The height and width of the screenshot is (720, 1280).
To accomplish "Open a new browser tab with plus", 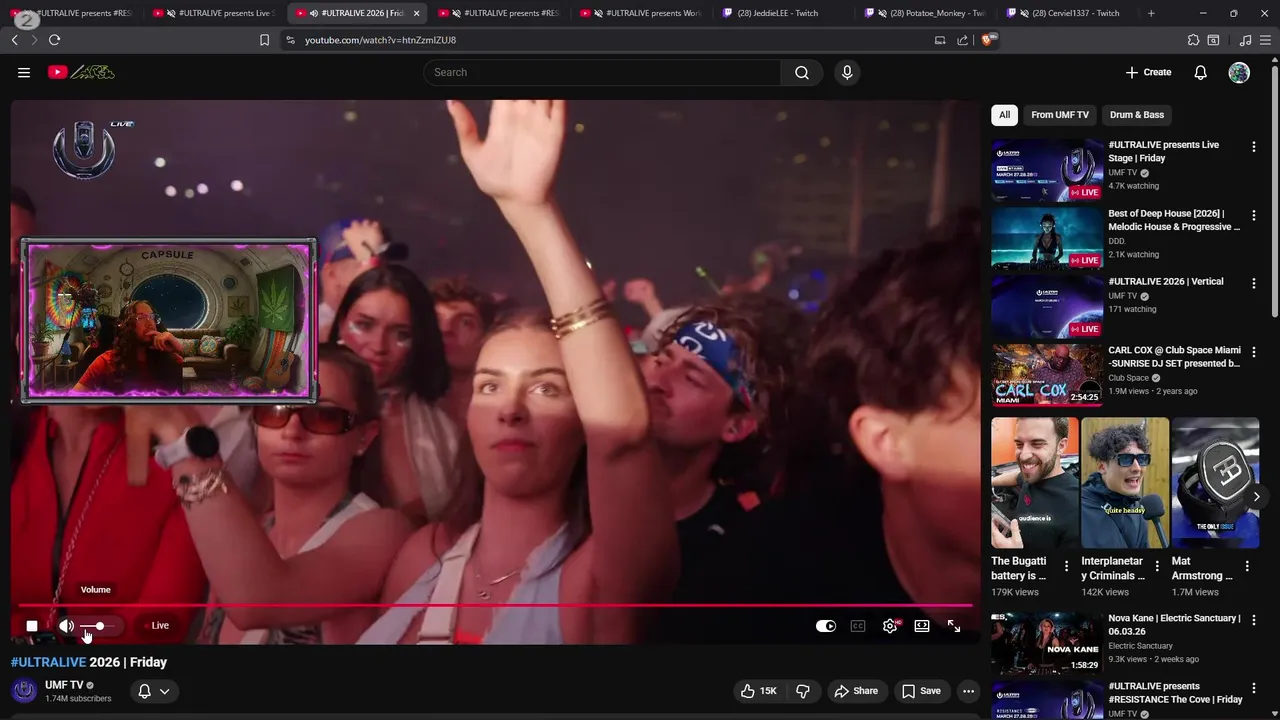I will click(x=1151, y=13).
